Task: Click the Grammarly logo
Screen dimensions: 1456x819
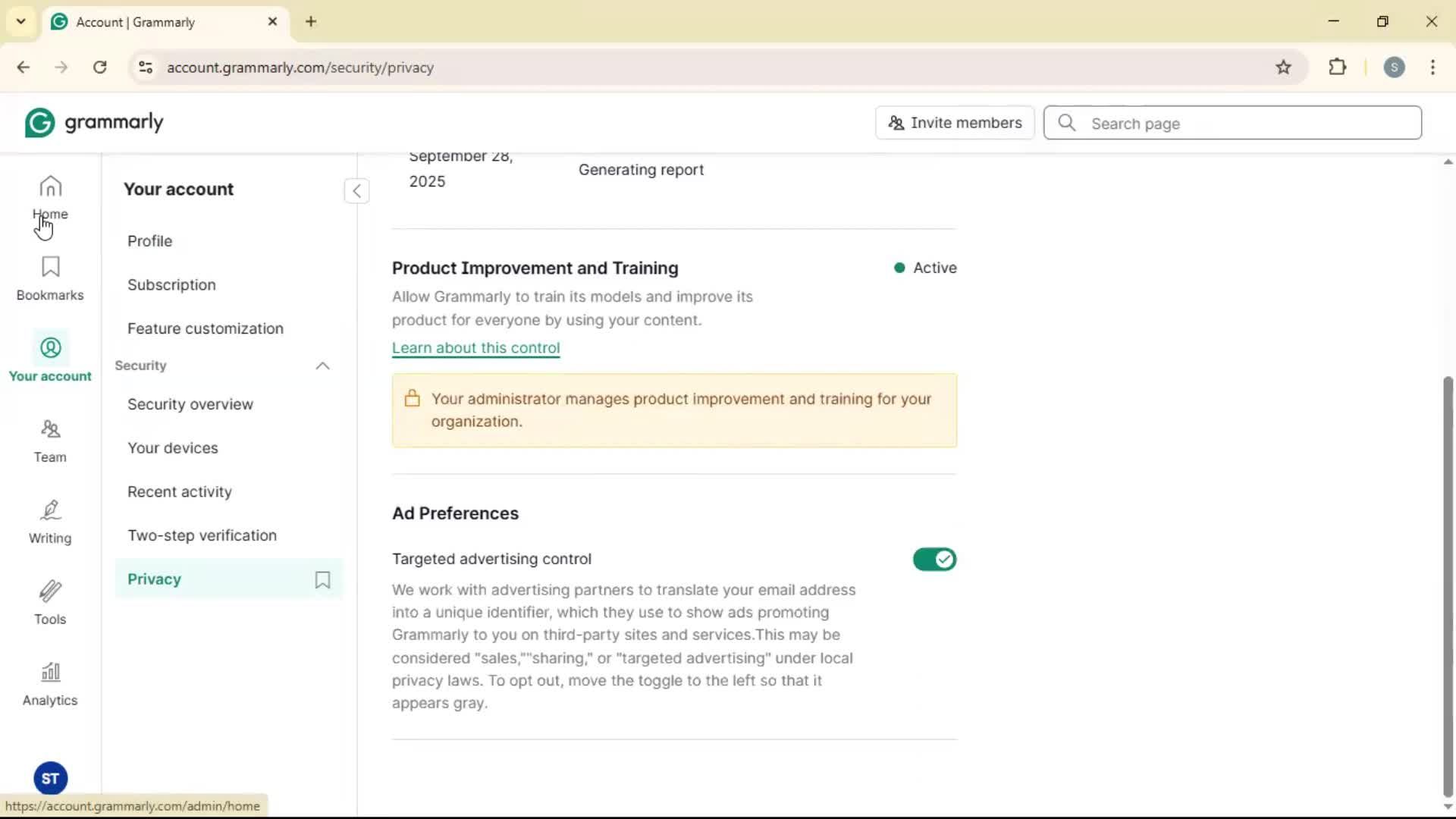Action: click(x=94, y=123)
